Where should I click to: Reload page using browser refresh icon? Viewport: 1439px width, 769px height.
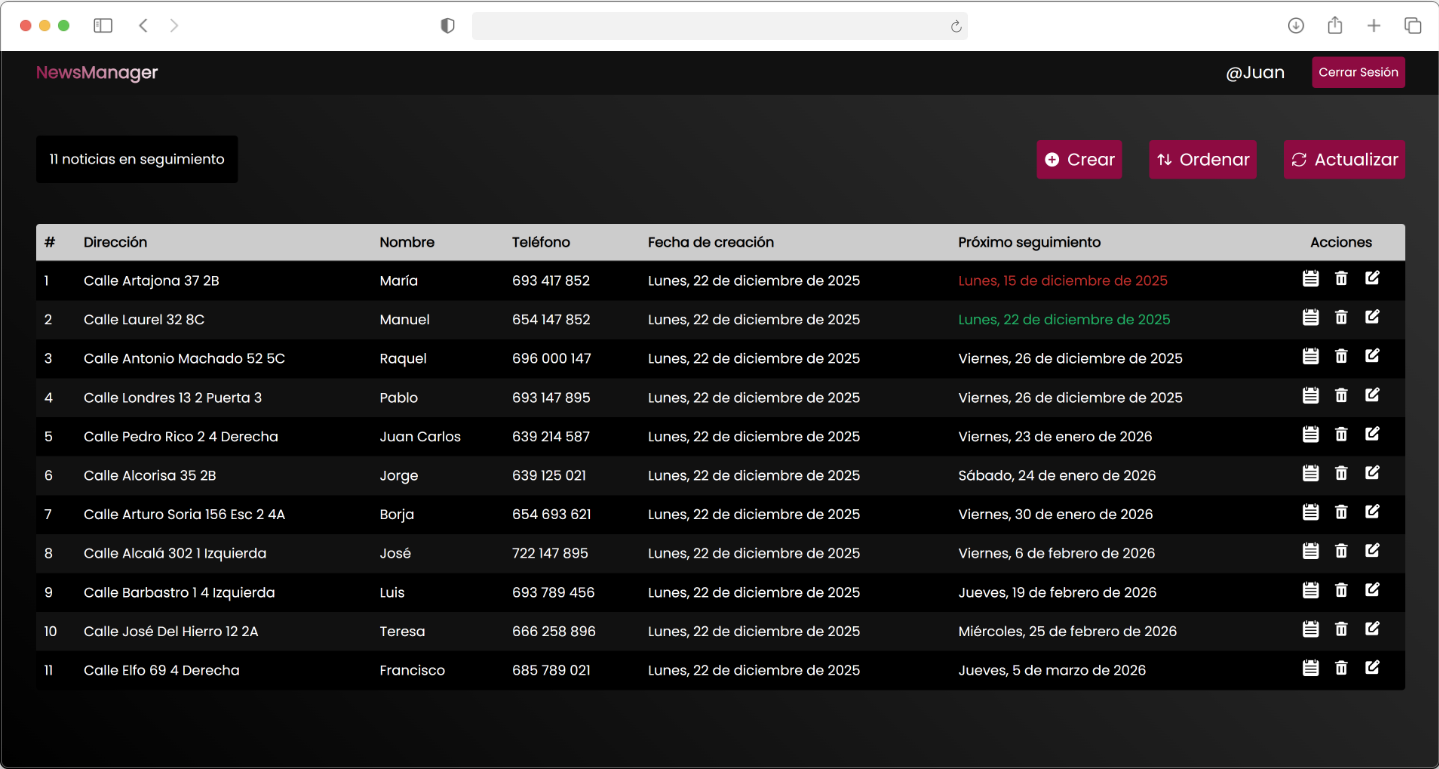coord(956,27)
